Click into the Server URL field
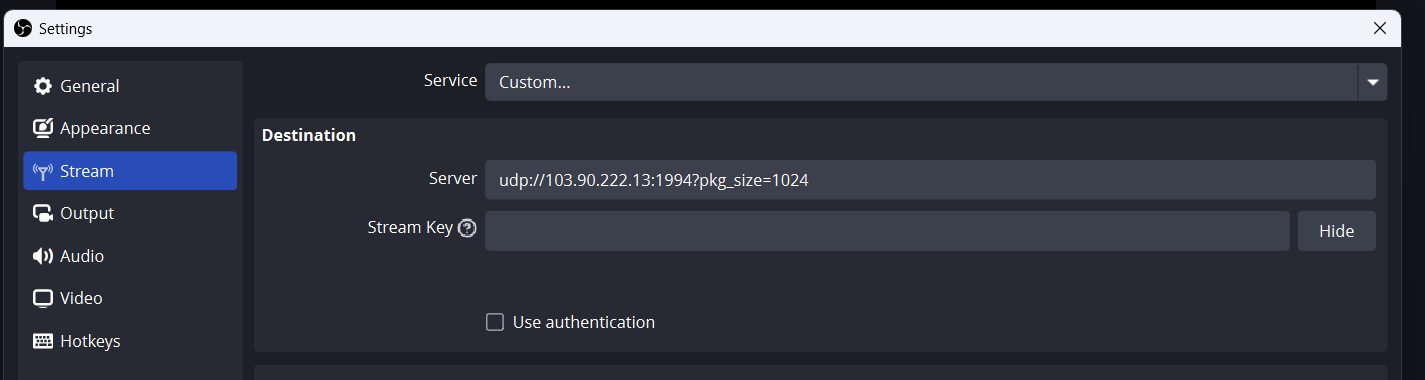Screen dimensions: 1425x380 click(930, 180)
